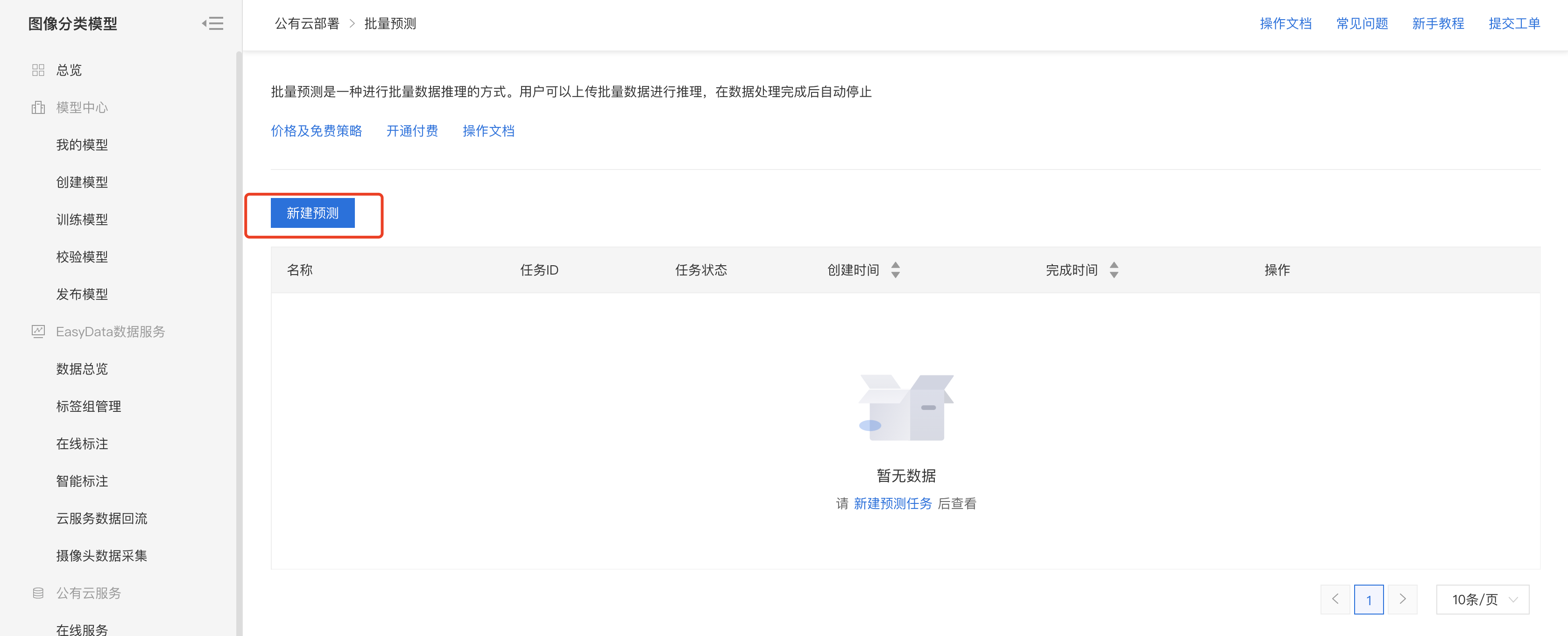The image size is (1568, 636).
Task: Open 智能标注 in the sidebar
Action: (82, 481)
